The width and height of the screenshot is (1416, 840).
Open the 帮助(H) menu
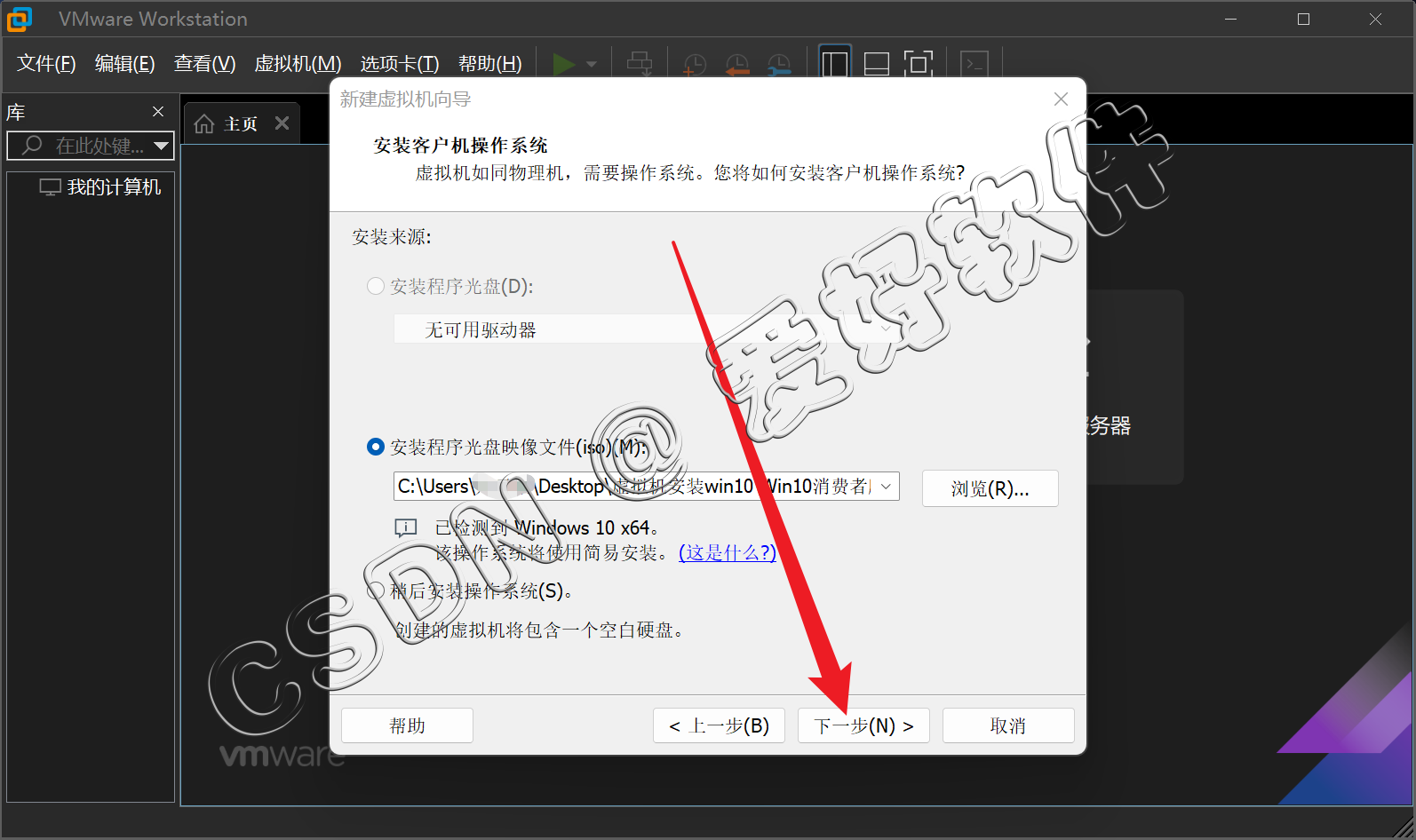point(489,64)
